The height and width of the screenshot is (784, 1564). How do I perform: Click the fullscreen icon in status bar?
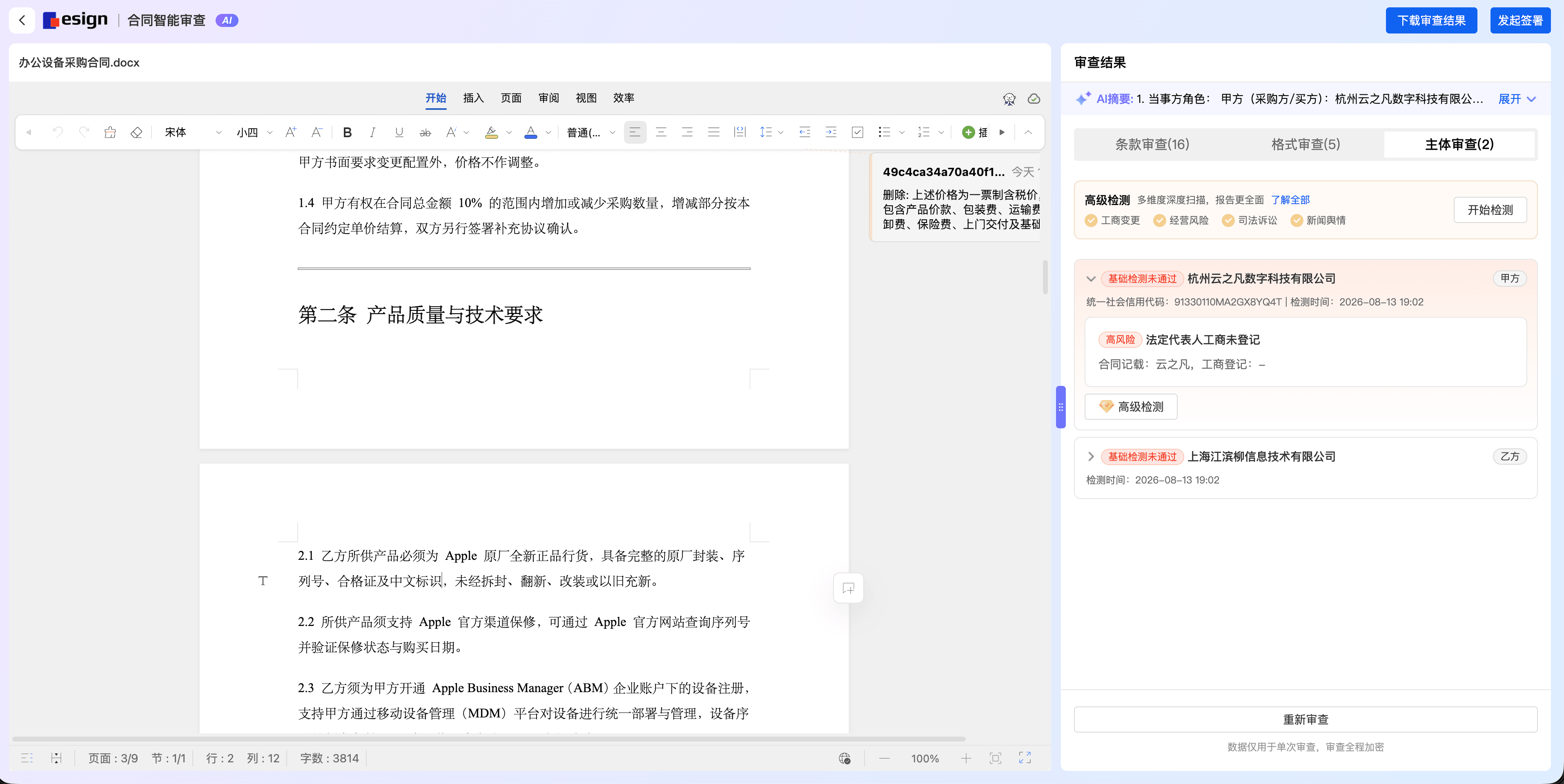tap(1025, 757)
